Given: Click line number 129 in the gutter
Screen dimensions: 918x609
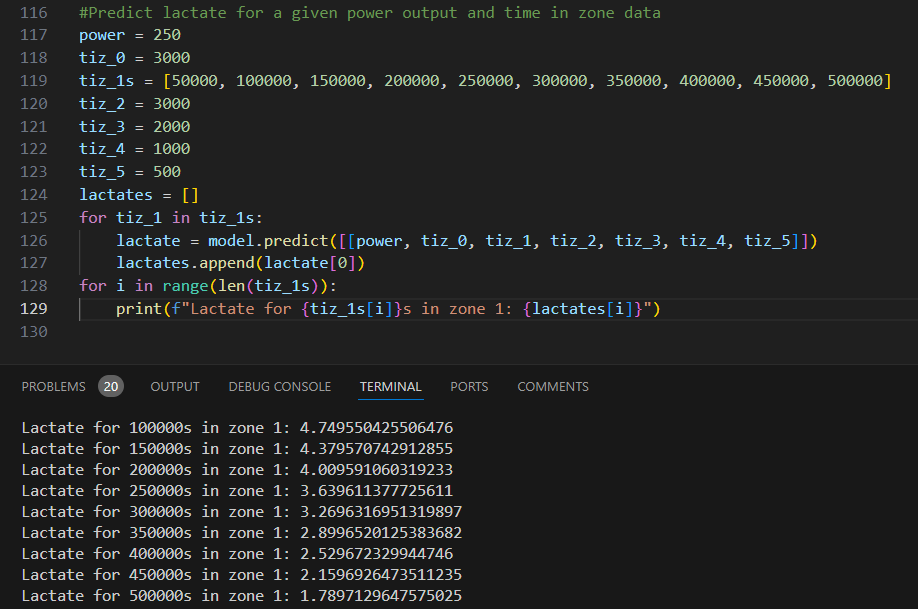Looking at the screenshot, I should point(33,309).
